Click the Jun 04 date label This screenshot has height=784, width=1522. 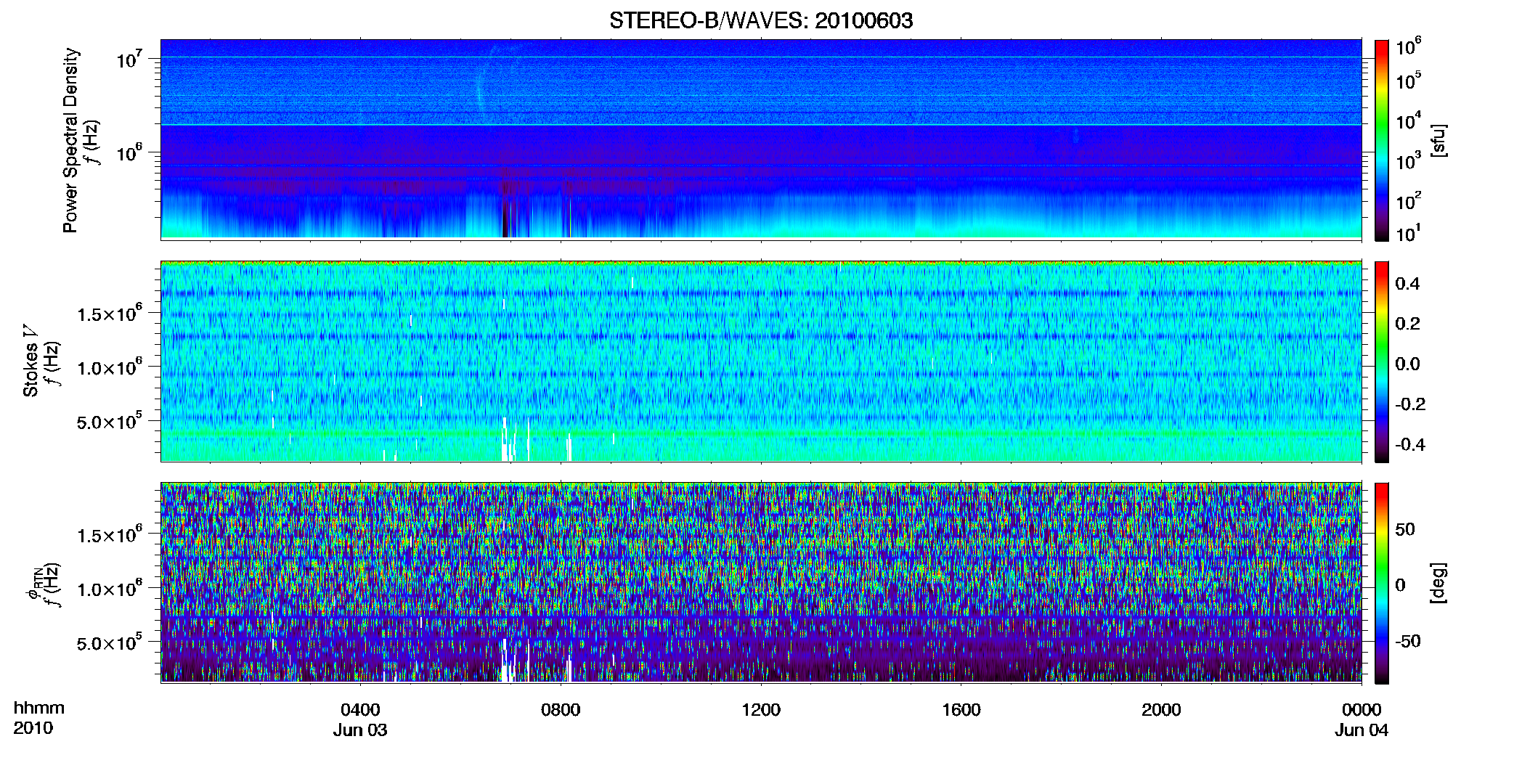pos(1362,730)
